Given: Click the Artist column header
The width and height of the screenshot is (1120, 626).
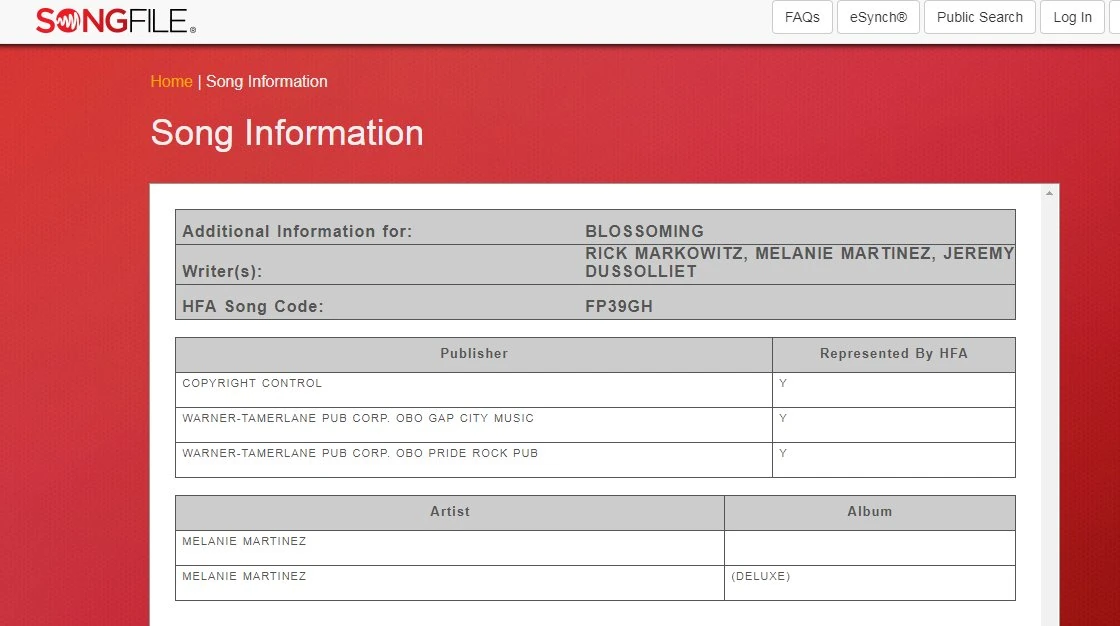Looking at the screenshot, I should click(x=450, y=511).
